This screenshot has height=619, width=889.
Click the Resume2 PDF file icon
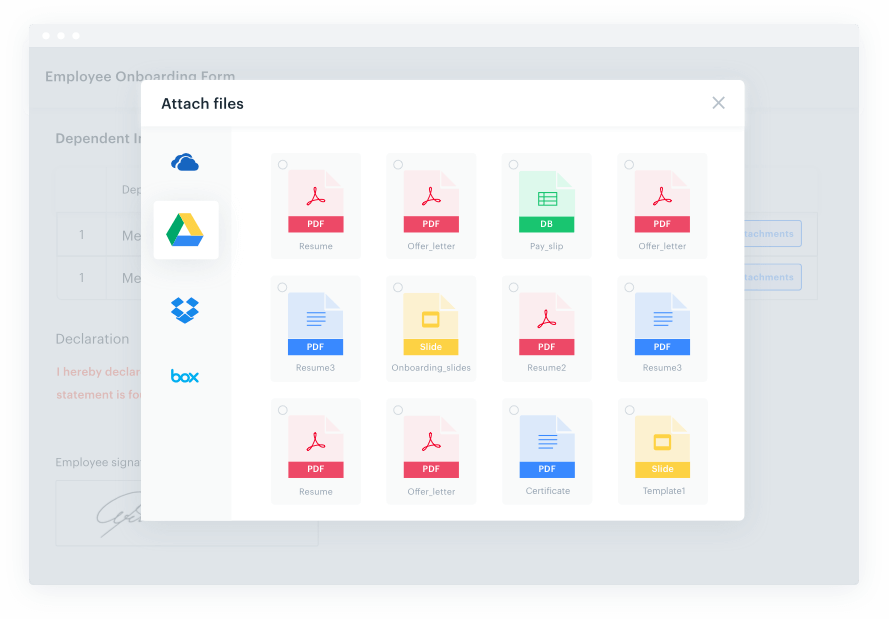pyautogui.click(x=547, y=324)
